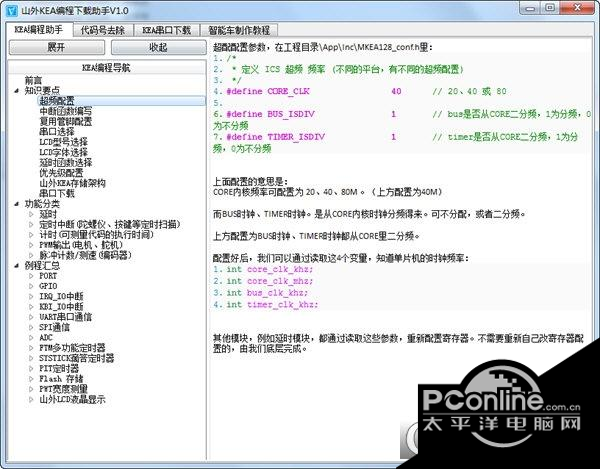Select 复用管脚配置 item
The height and width of the screenshot is (469, 600).
point(65,122)
